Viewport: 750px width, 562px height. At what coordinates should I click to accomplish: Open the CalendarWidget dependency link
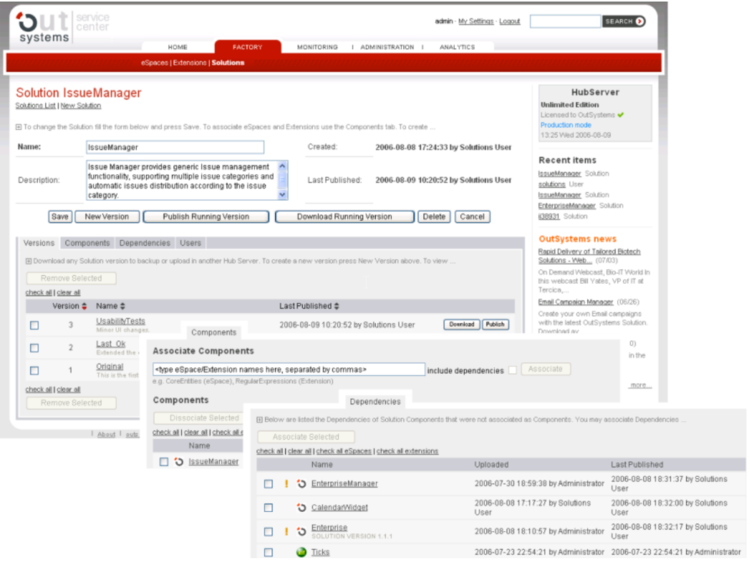tap(340, 507)
